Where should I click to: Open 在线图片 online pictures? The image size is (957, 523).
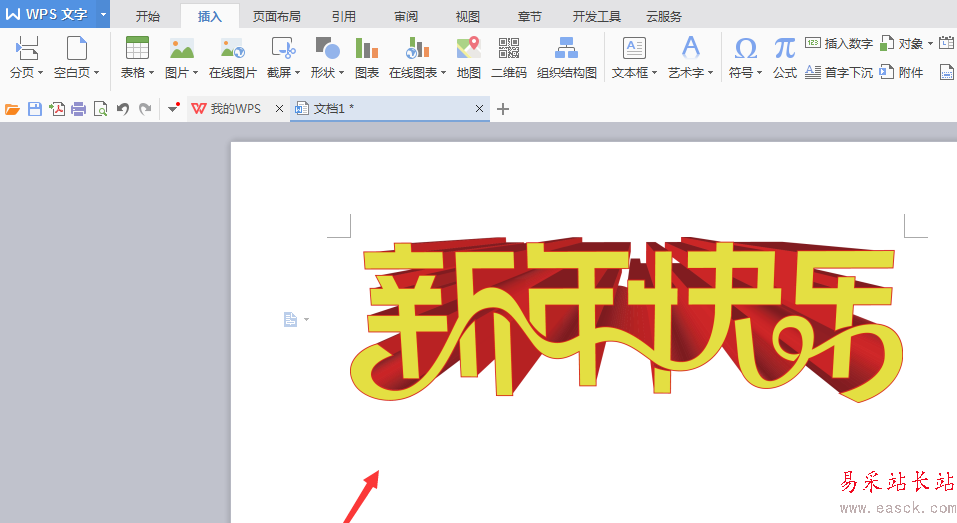[x=233, y=58]
